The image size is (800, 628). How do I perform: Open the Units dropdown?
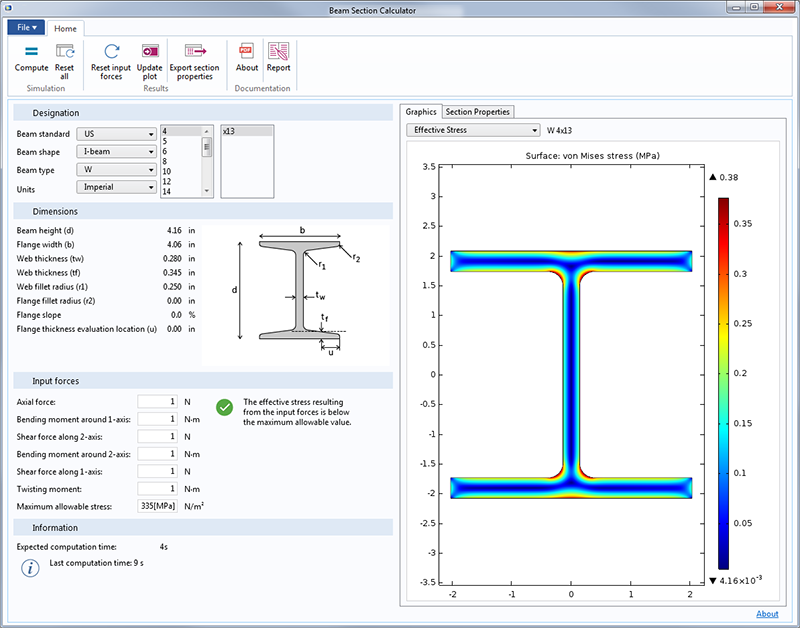click(x=116, y=187)
